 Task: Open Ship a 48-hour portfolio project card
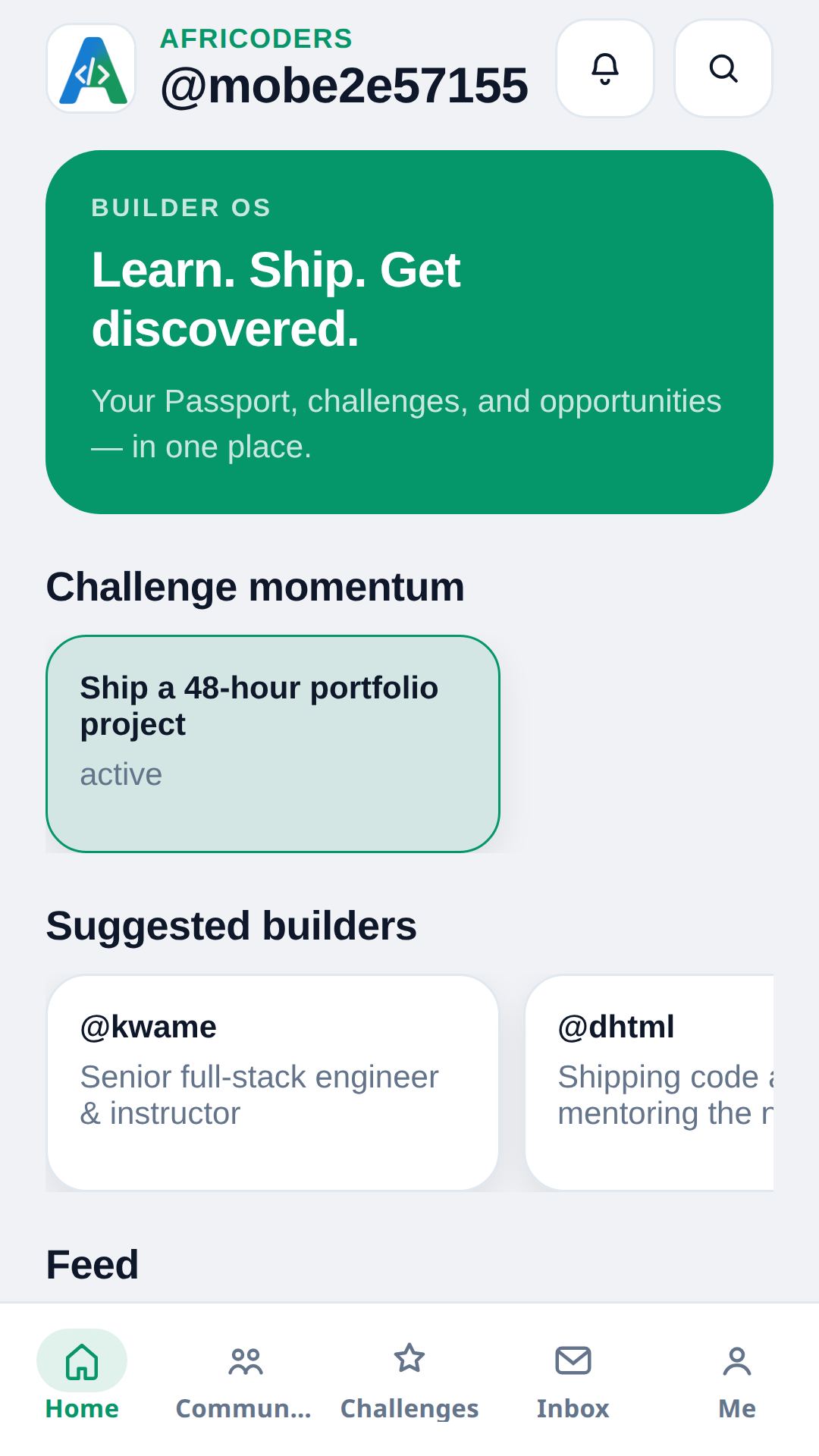click(273, 744)
